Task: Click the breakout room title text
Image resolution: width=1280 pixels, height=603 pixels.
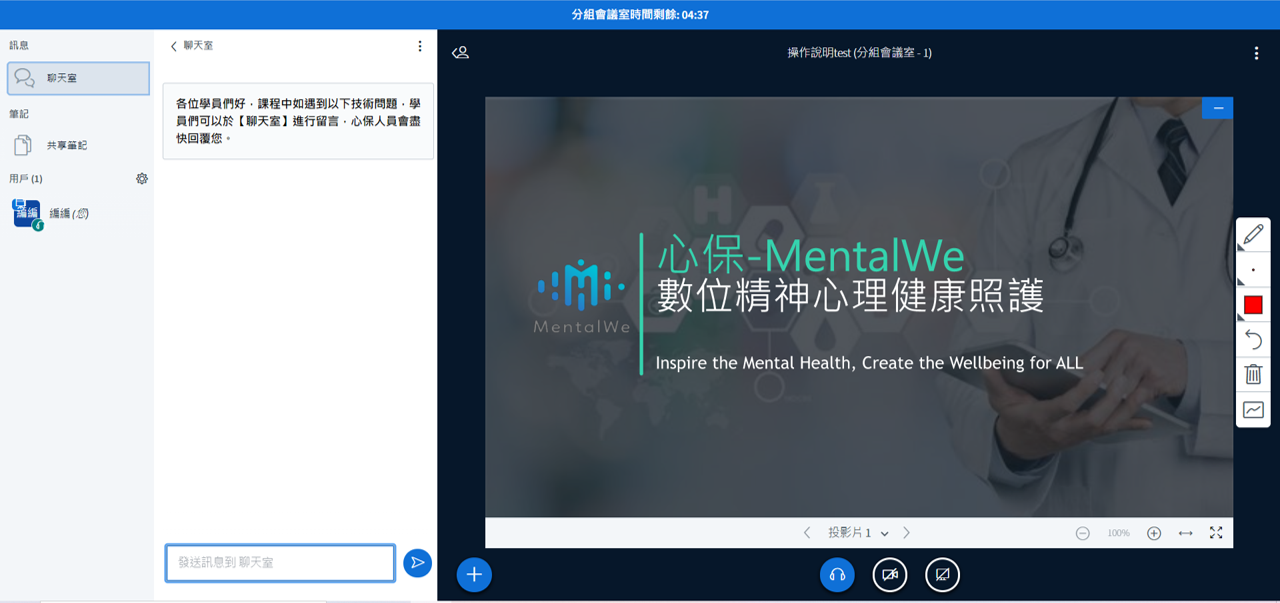Action: tap(859, 53)
